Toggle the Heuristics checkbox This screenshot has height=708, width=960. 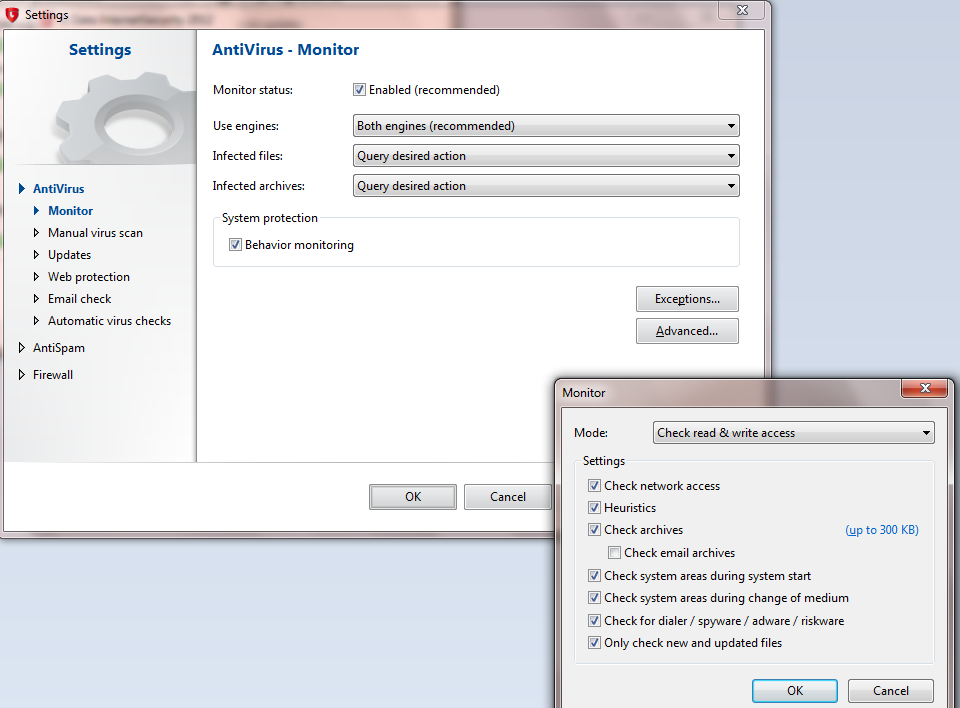[x=594, y=508]
